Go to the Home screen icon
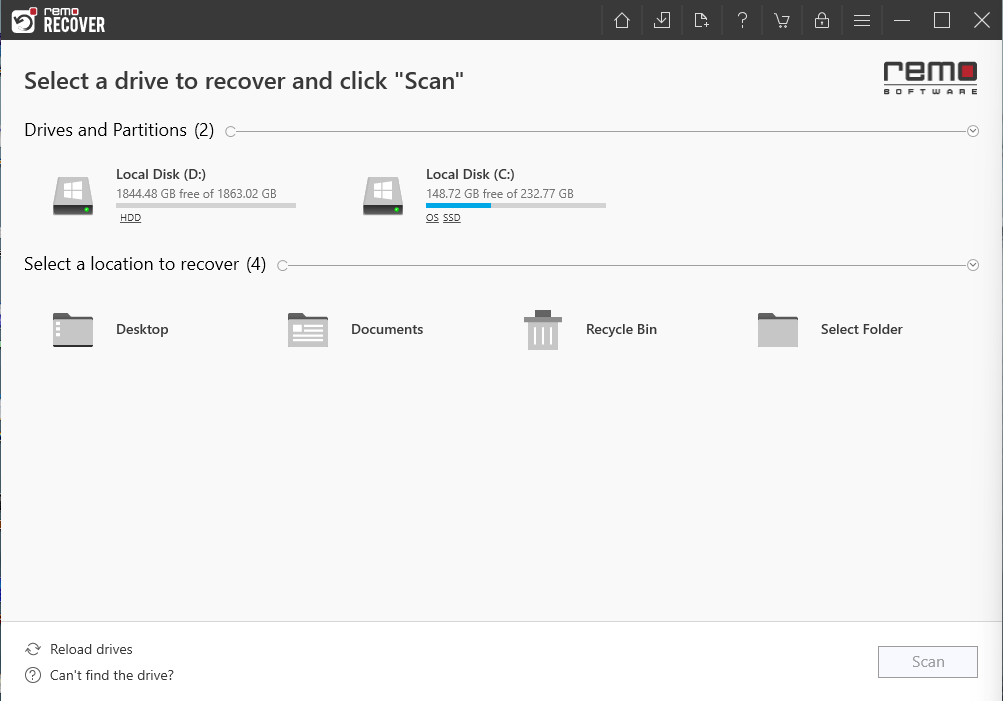1003x701 pixels. (622, 20)
